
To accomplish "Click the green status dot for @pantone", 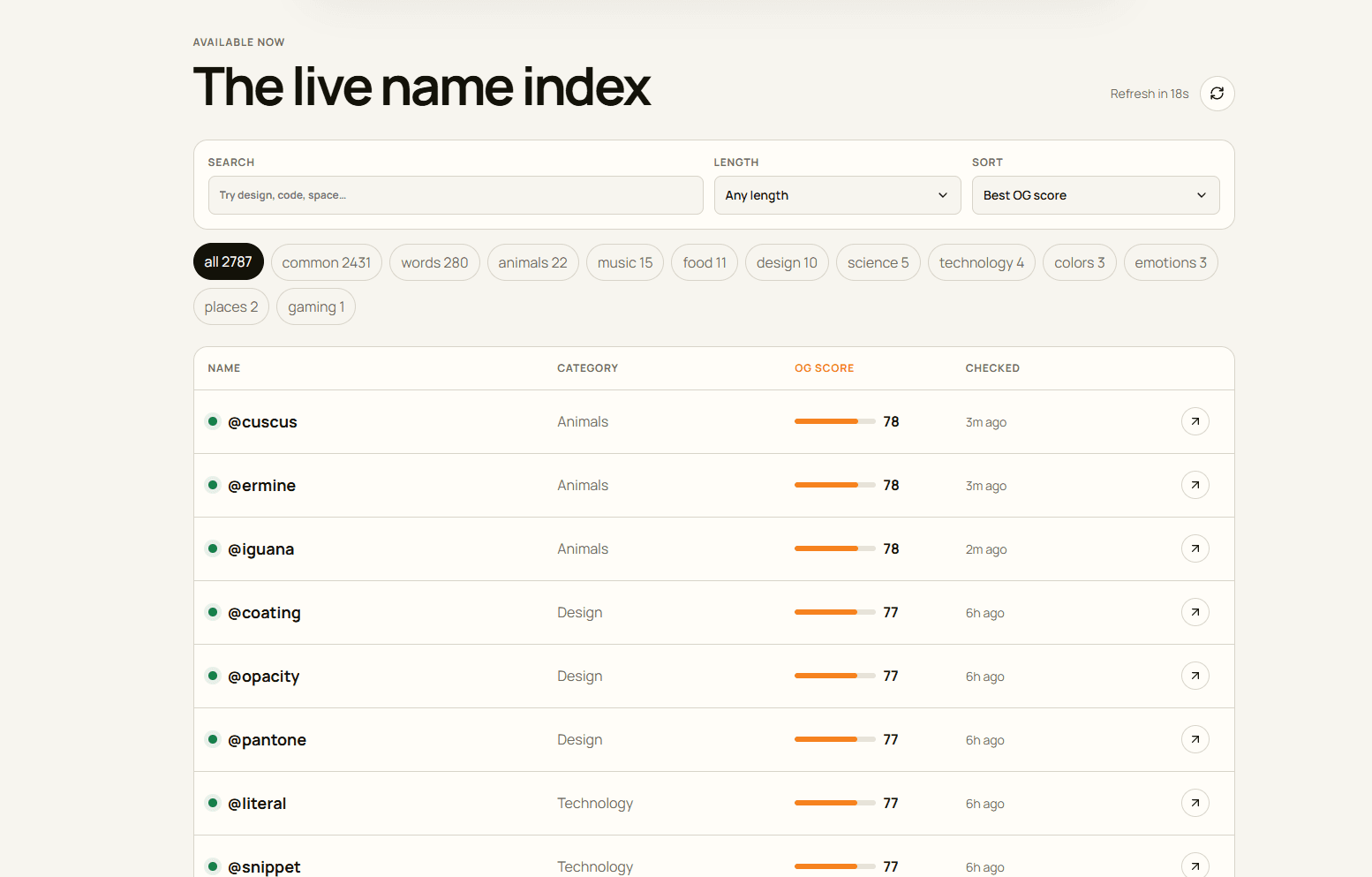I will click(x=213, y=739).
